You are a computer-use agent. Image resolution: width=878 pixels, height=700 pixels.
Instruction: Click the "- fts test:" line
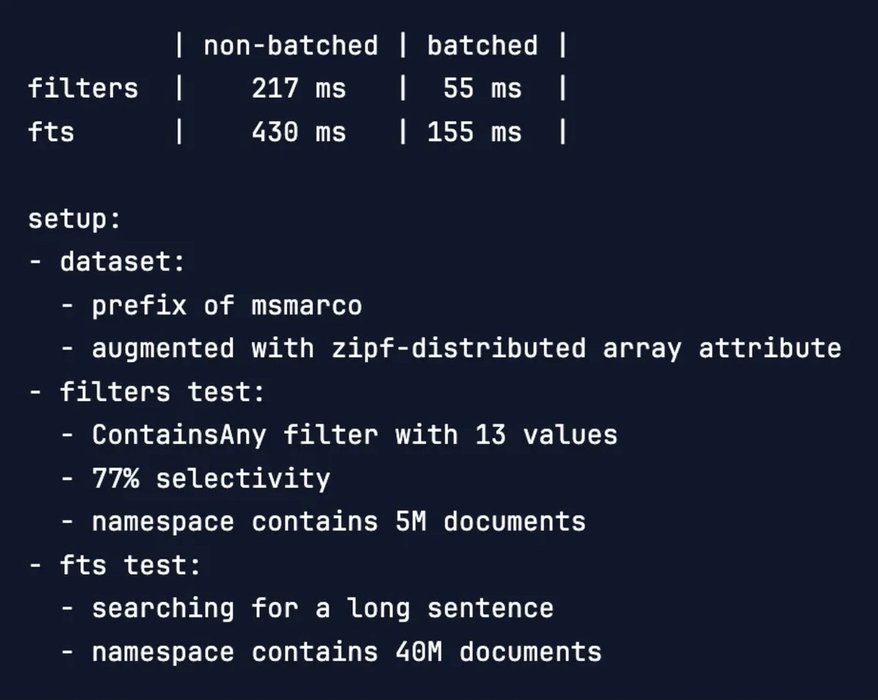(x=115, y=565)
